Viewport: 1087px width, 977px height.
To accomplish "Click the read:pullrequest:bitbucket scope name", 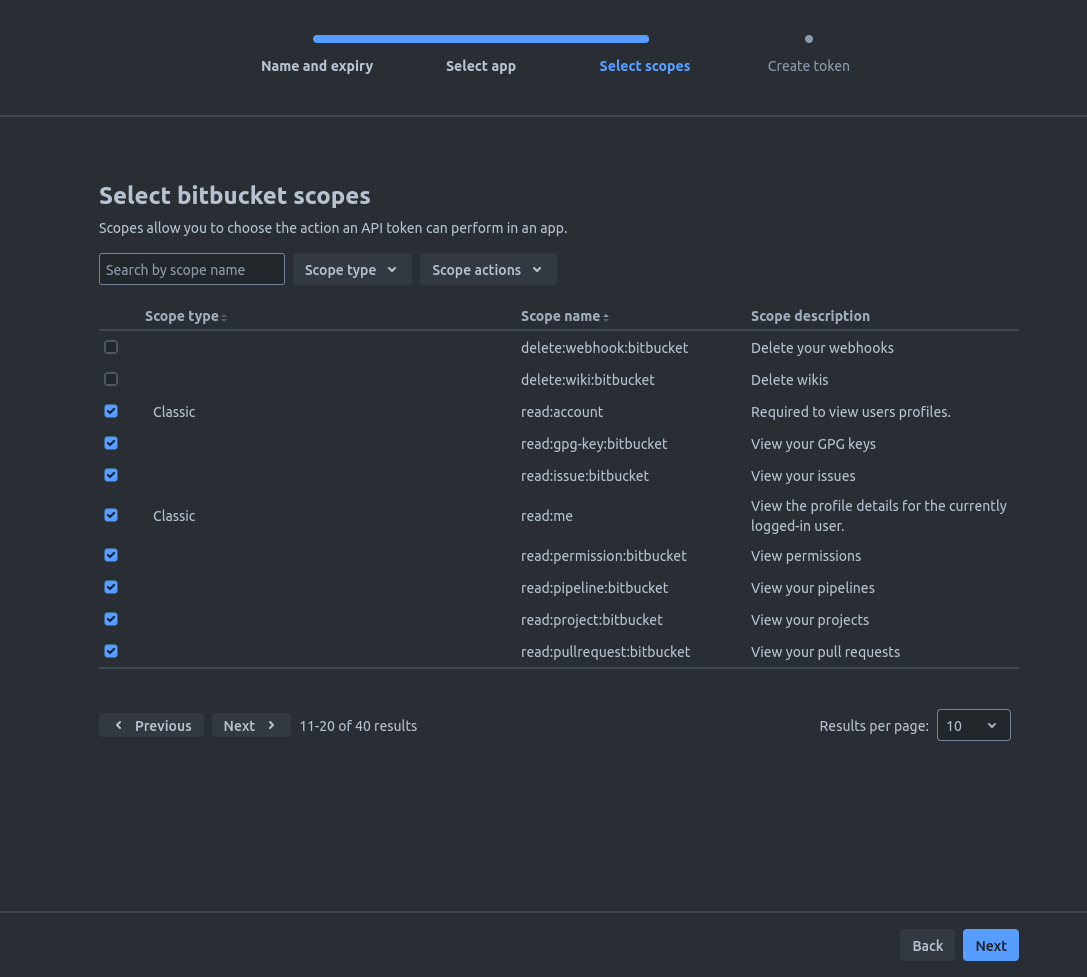I will 606,652.
